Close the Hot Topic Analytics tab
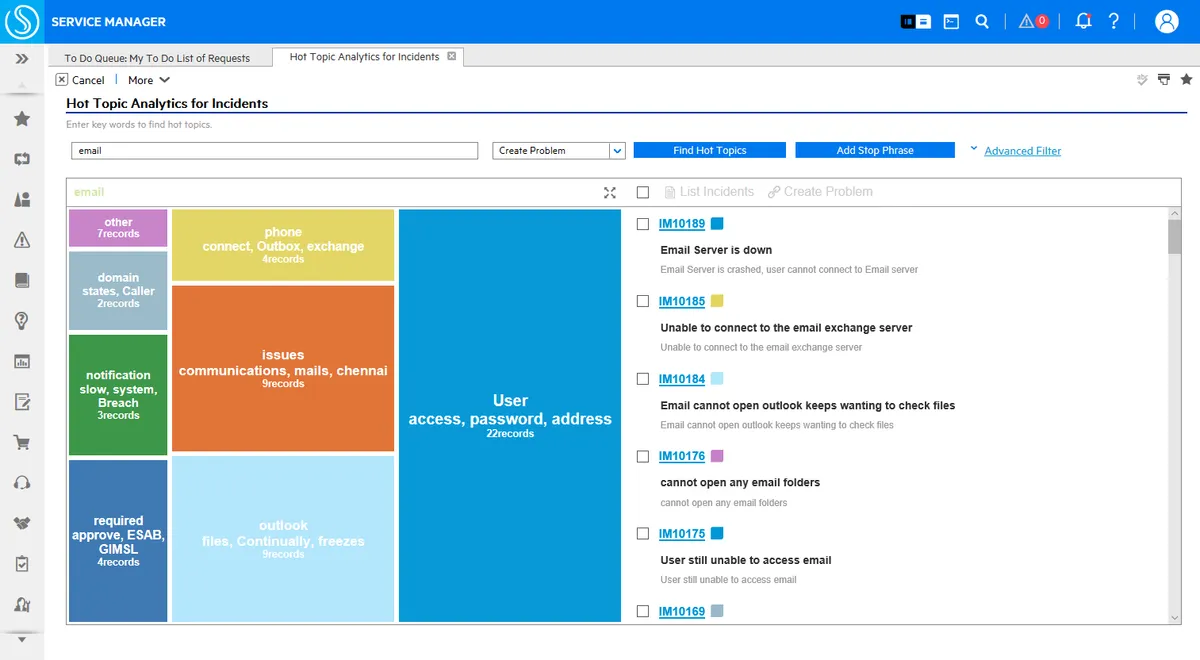 pos(452,57)
